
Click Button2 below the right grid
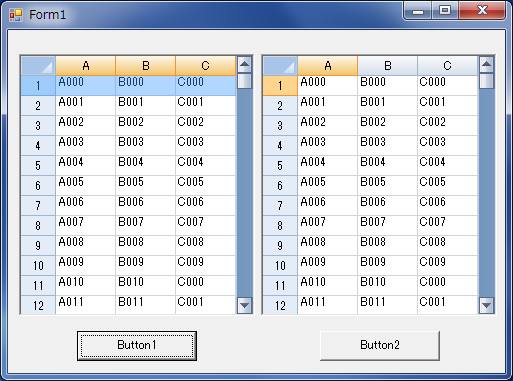coord(380,346)
